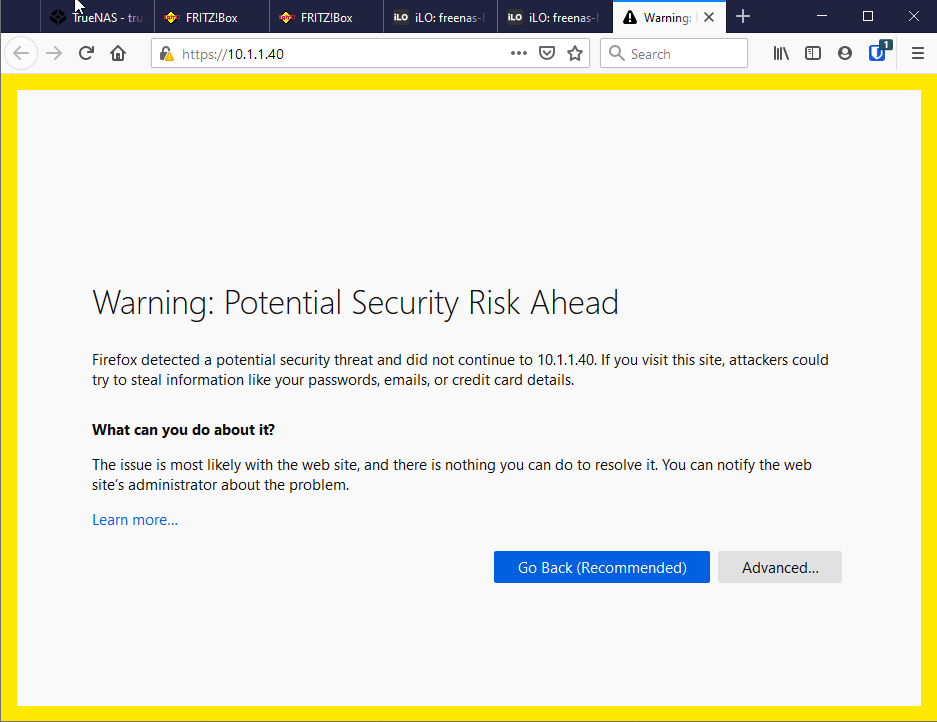937x722 pixels.
Task: Open a new tab with plus button
Action: [743, 17]
